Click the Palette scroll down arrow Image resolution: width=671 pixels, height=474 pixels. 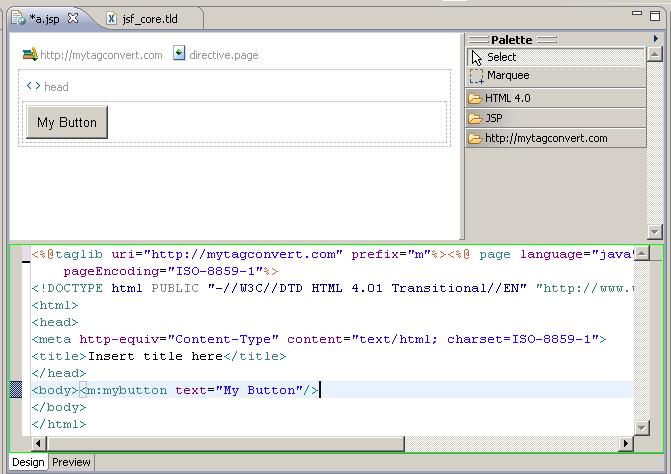[x=654, y=232]
